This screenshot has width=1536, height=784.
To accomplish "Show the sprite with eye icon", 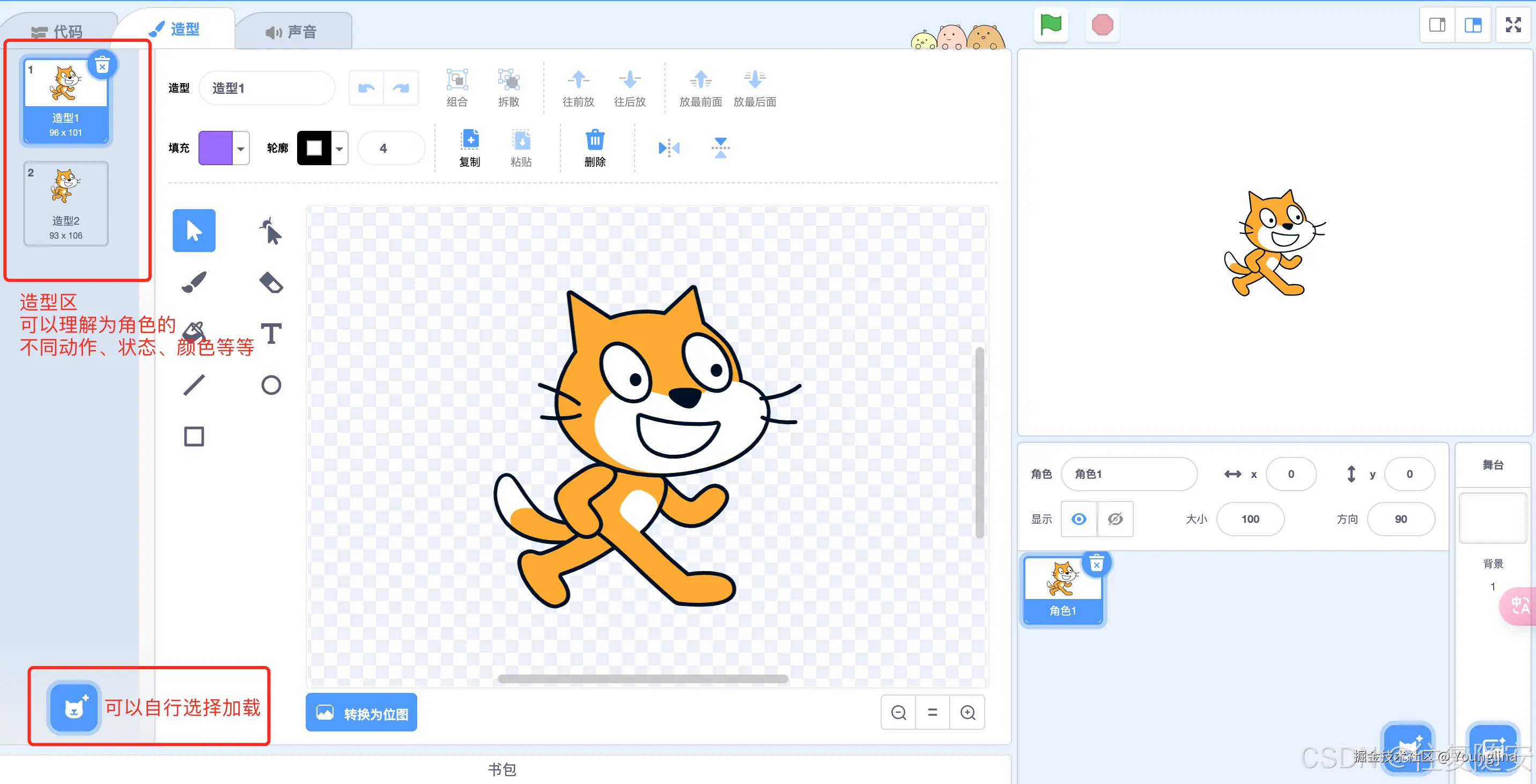I will pyautogui.click(x=1079, y=519).
